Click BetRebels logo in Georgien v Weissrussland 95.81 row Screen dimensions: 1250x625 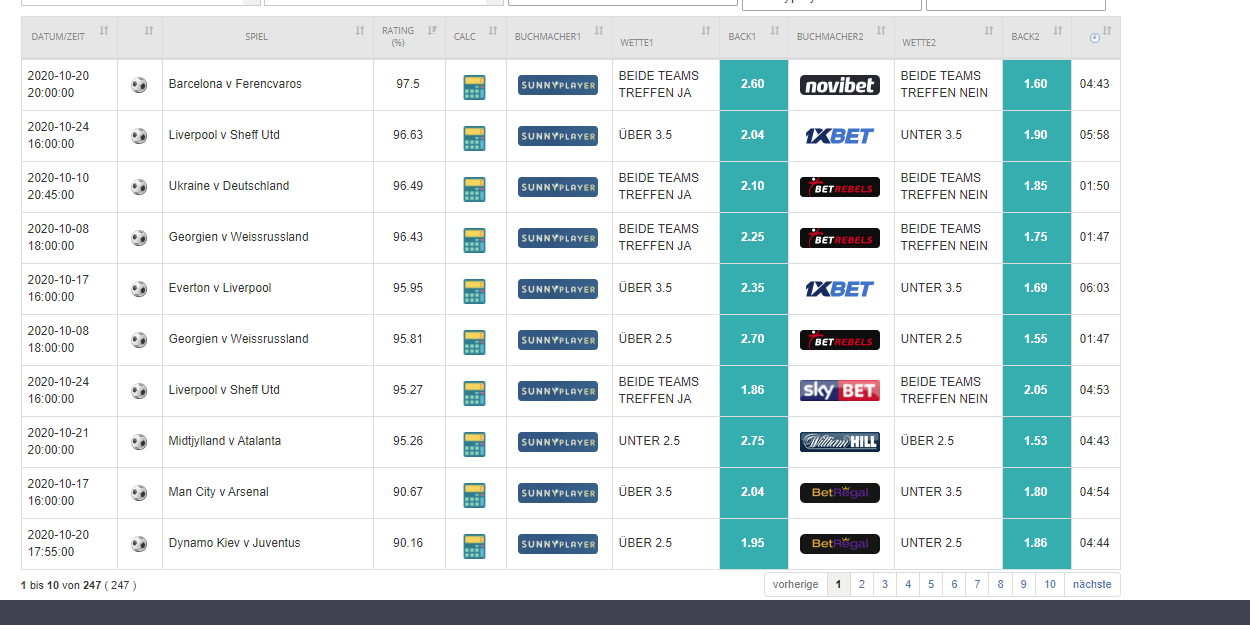[x=840, y=340]
